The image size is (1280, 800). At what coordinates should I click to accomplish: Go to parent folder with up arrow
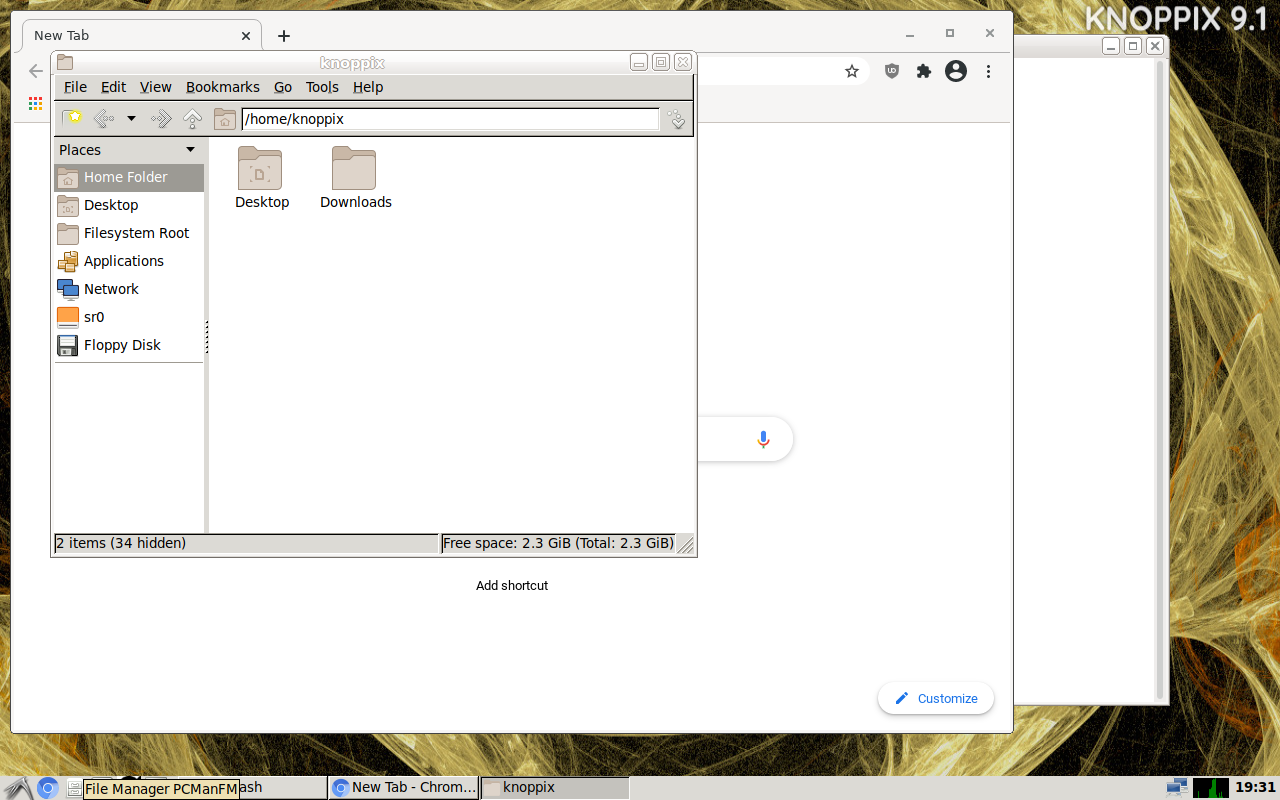pyautogui.click(x=192, y=119)
